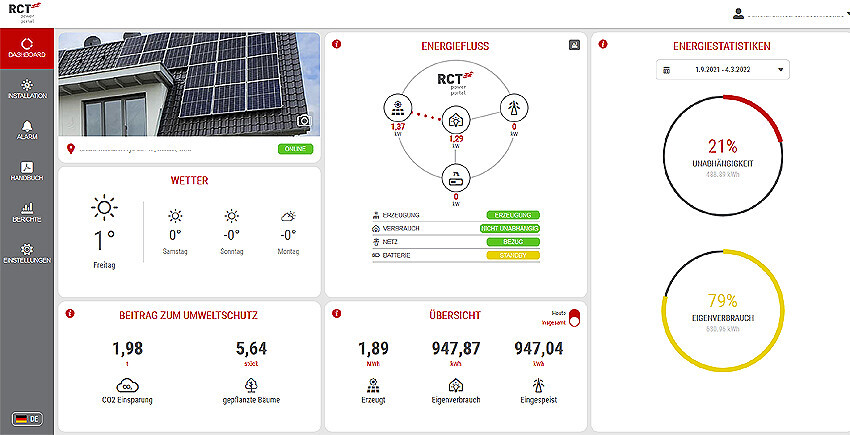Screen dimensions: 850x435
Task: Open the Installation sidebar section
Action: 27,87
